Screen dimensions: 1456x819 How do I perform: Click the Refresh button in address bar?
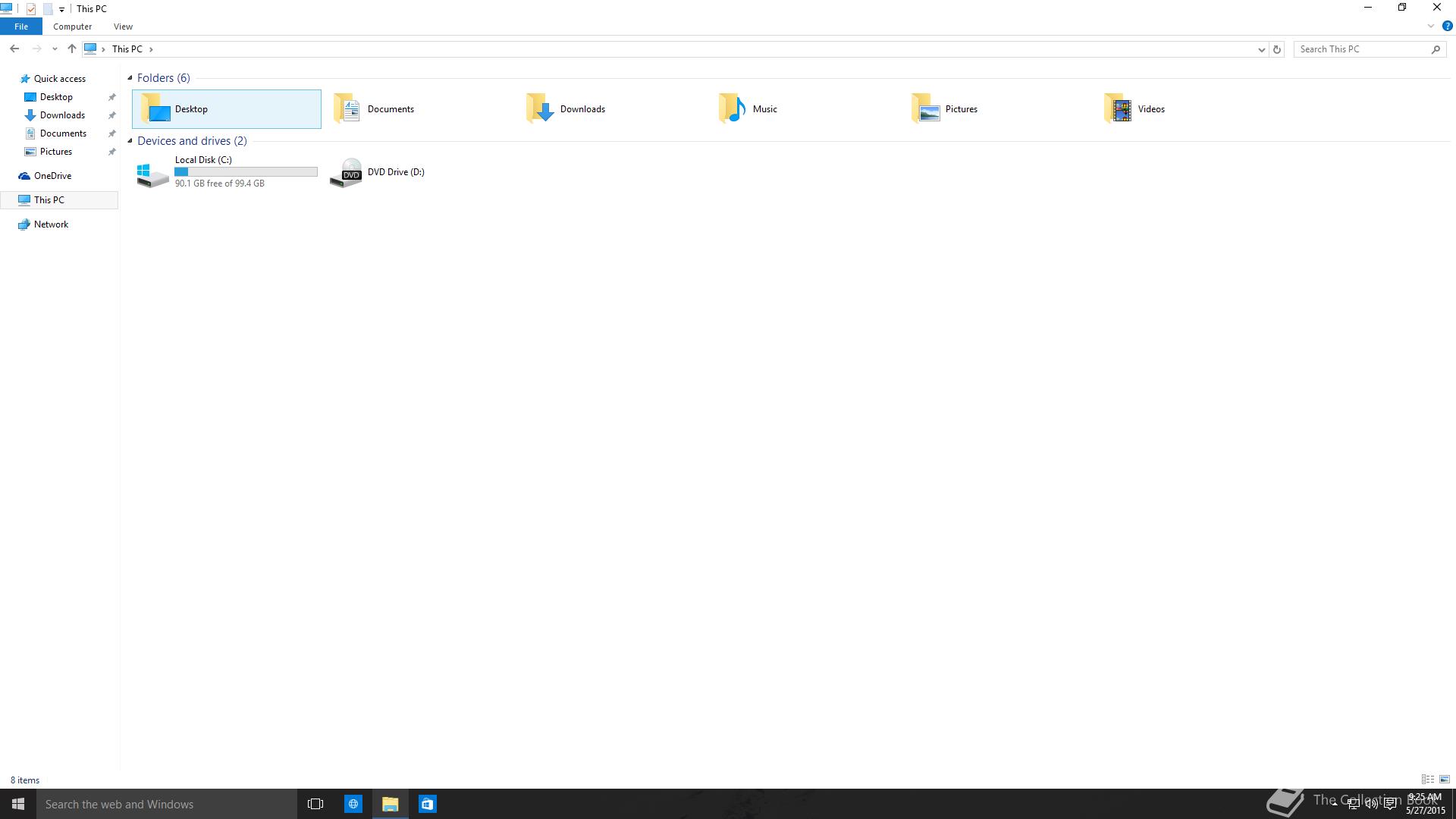1277,49
